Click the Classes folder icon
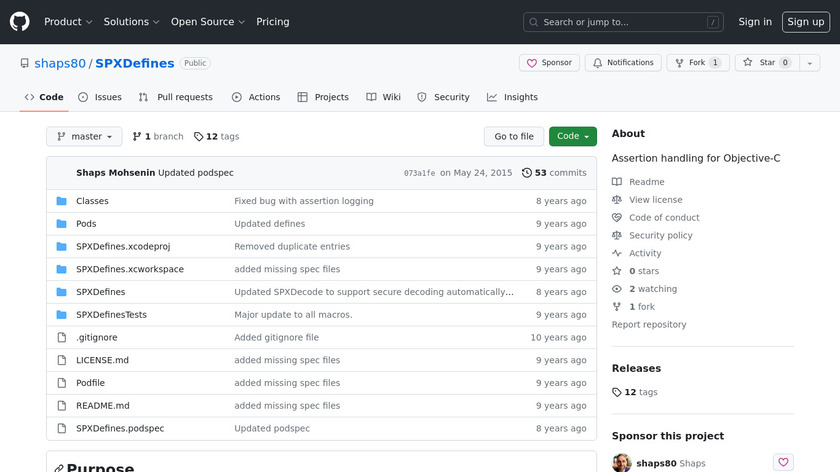The image size is (840, 472). coord(62,201)
